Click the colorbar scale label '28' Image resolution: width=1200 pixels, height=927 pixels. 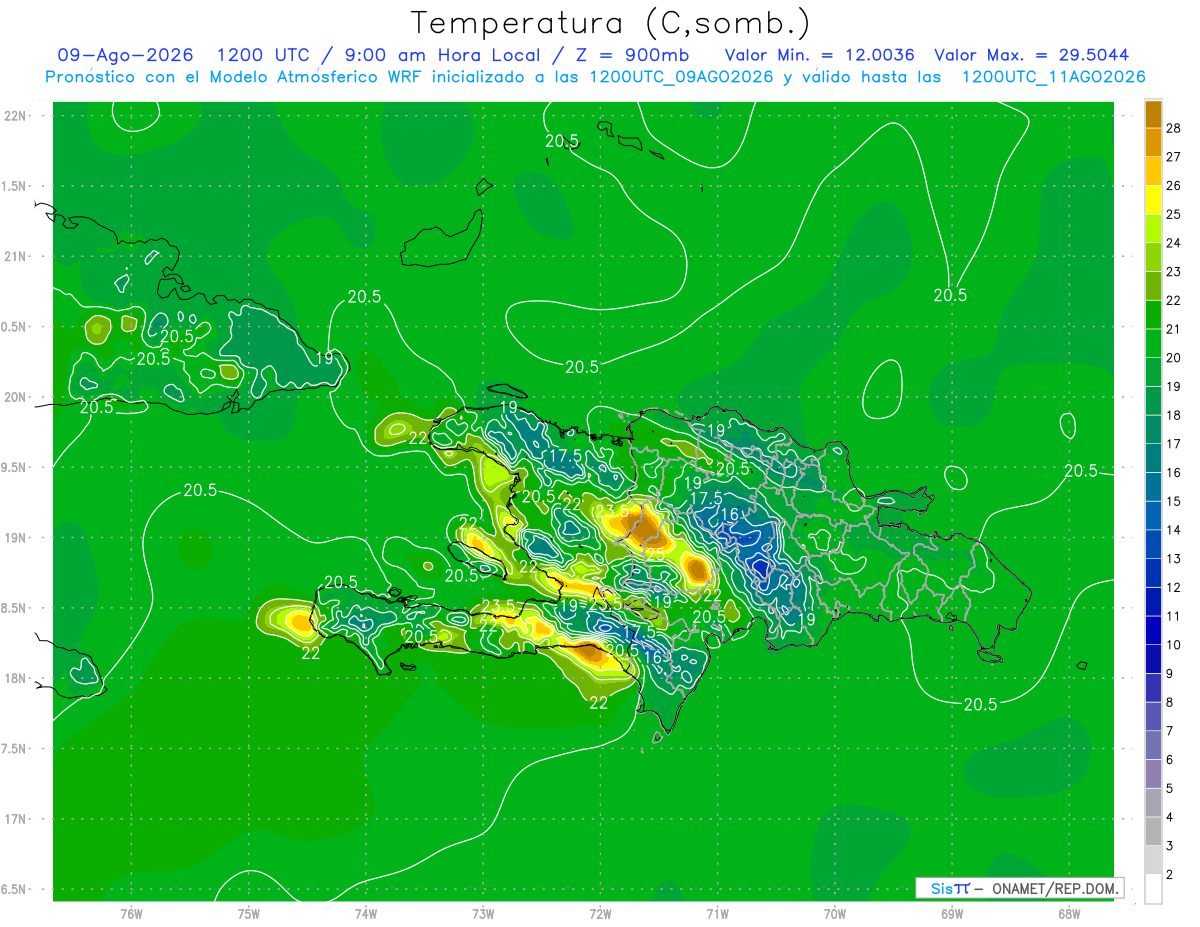[x=1174, y=128]
